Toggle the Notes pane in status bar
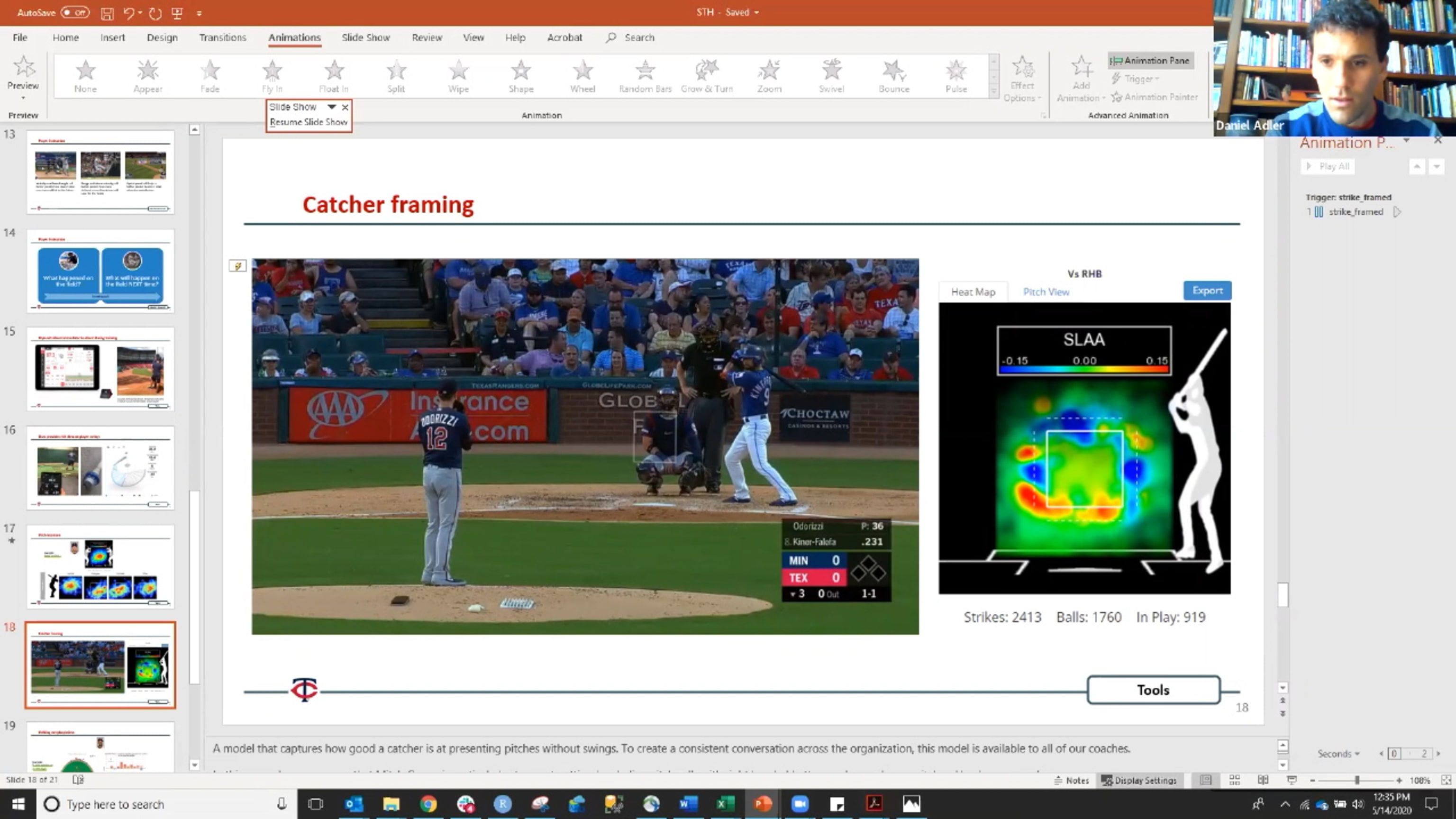1456x819 pixels. click(1072, 780)
